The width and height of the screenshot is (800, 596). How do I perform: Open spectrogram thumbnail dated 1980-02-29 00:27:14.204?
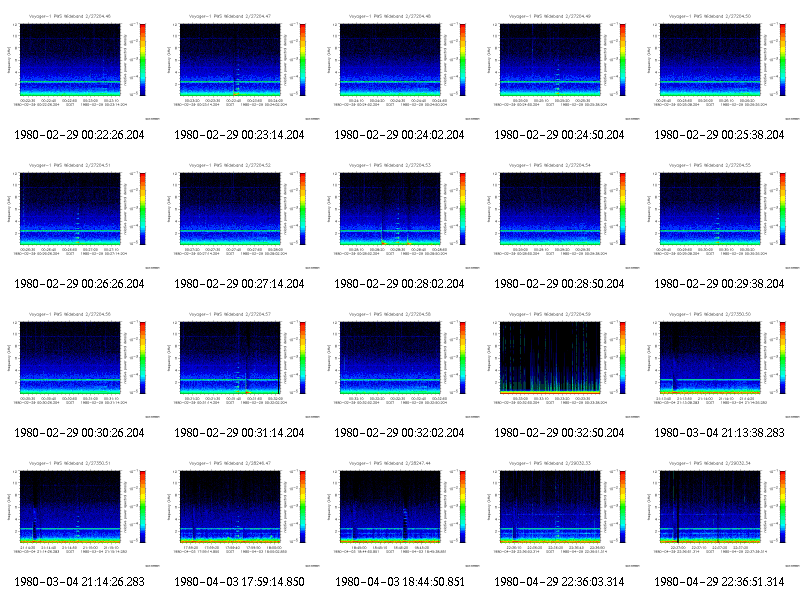click(240, 215)
